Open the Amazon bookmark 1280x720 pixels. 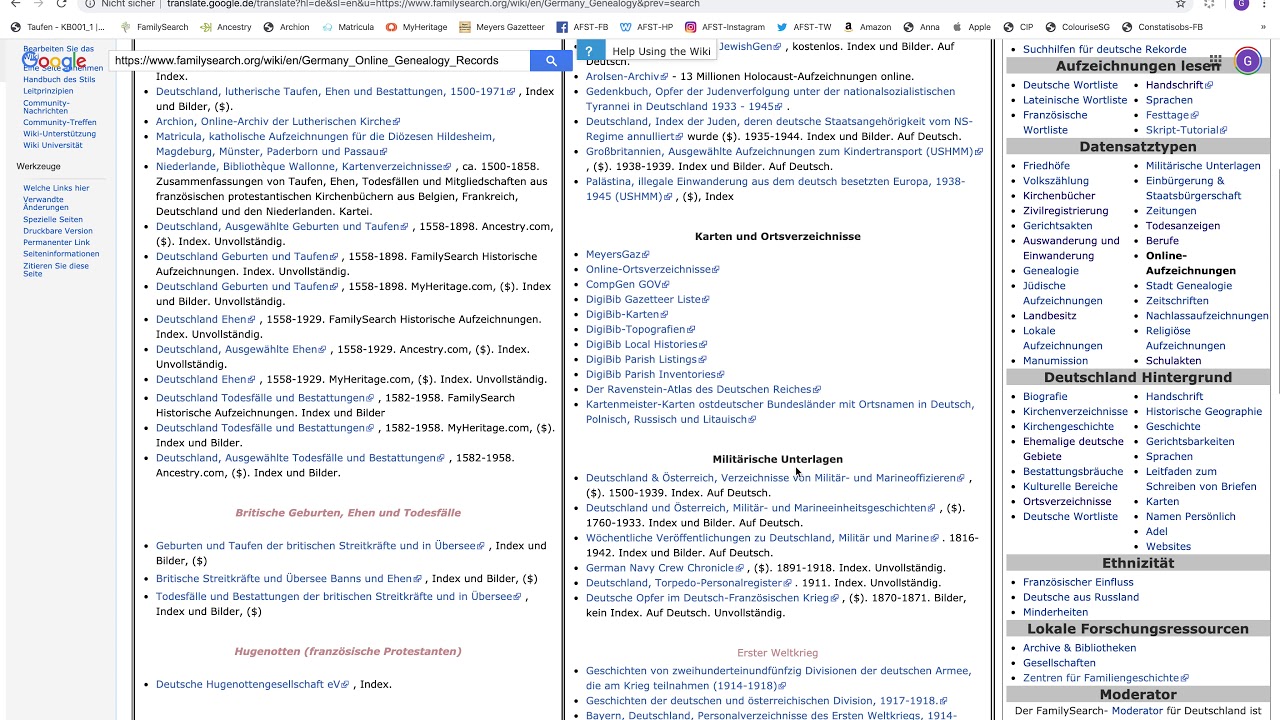[867, 27]
